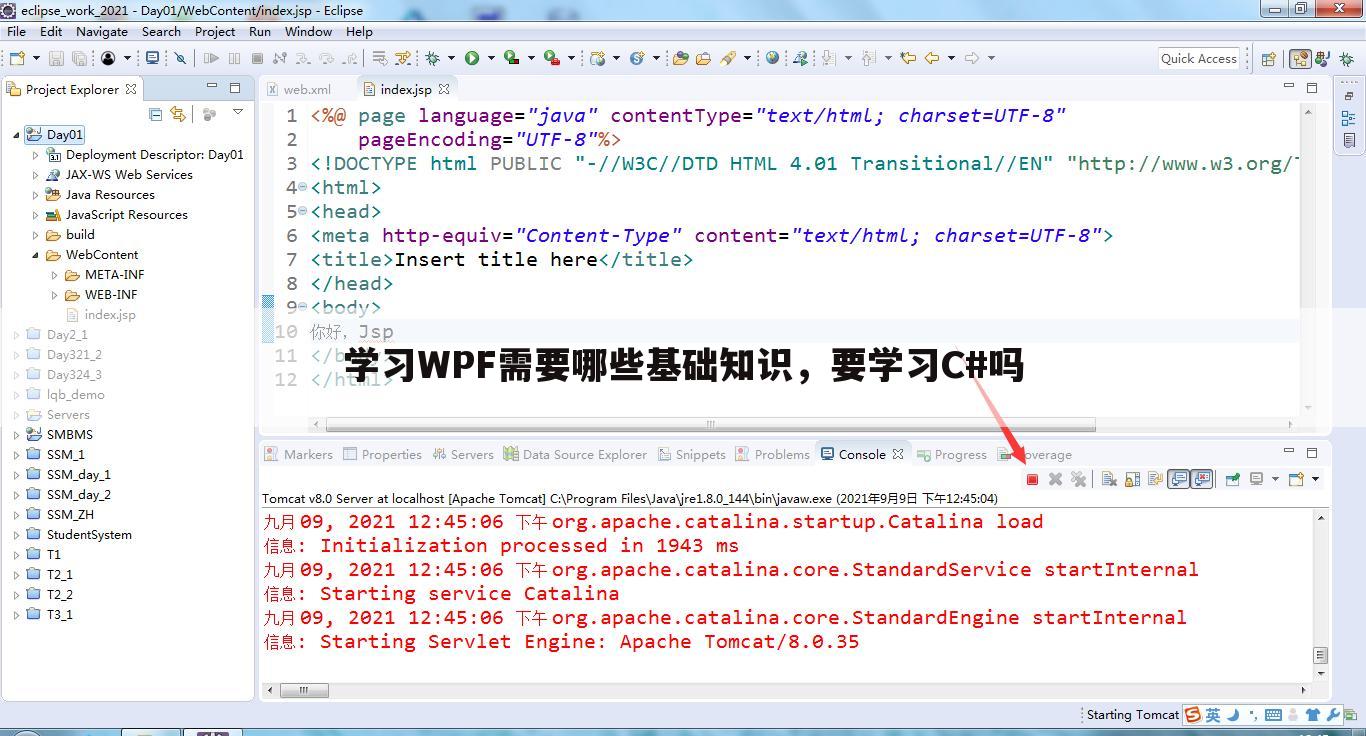Screen dimensions: 1366x736
Task: Expand the StudentSystem project
Action: (x=17, y=534)
